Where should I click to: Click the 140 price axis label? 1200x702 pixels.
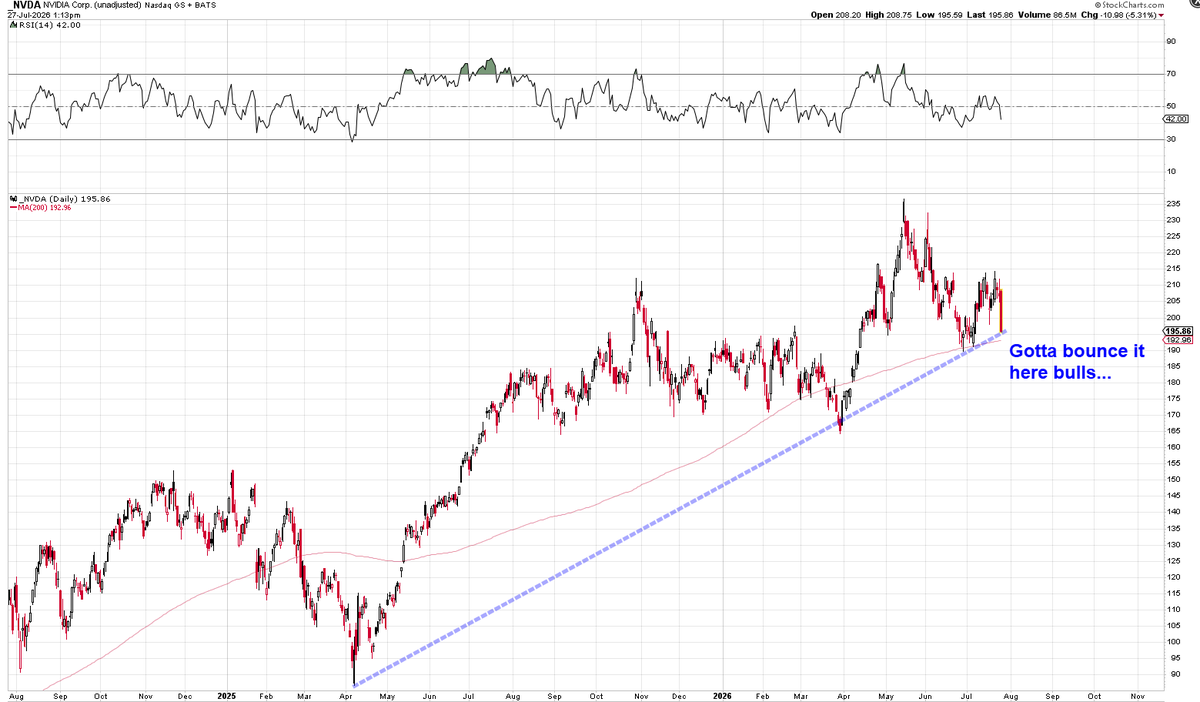(x=1172, y=511)
